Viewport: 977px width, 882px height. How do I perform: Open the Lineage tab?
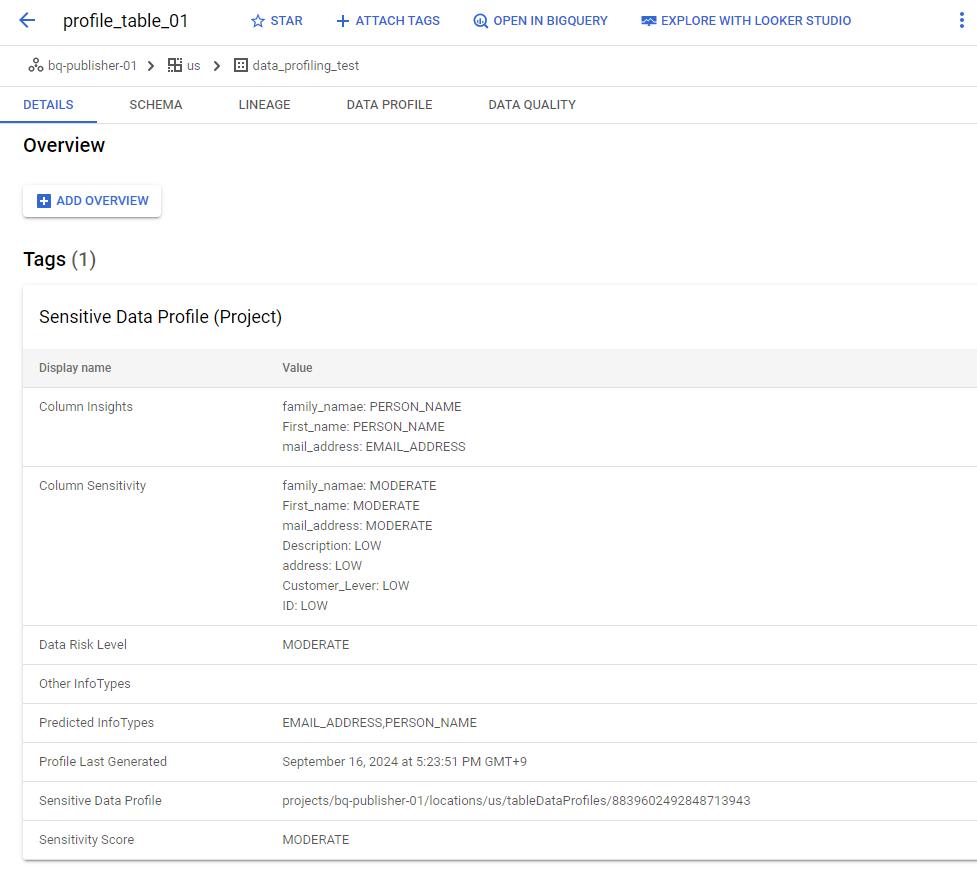click(x=264, y=105)
